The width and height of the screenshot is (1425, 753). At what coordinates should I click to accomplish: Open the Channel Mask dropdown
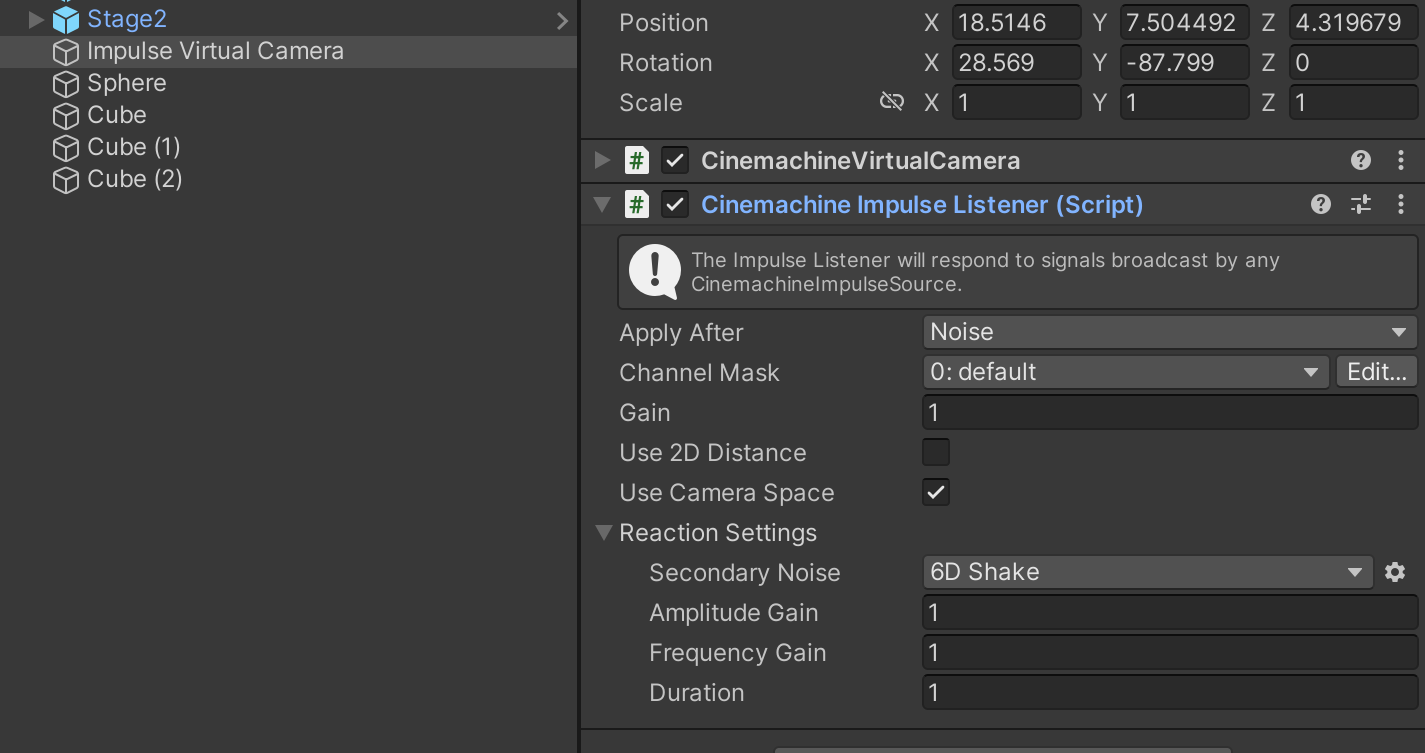click(x=1125, y=372)
